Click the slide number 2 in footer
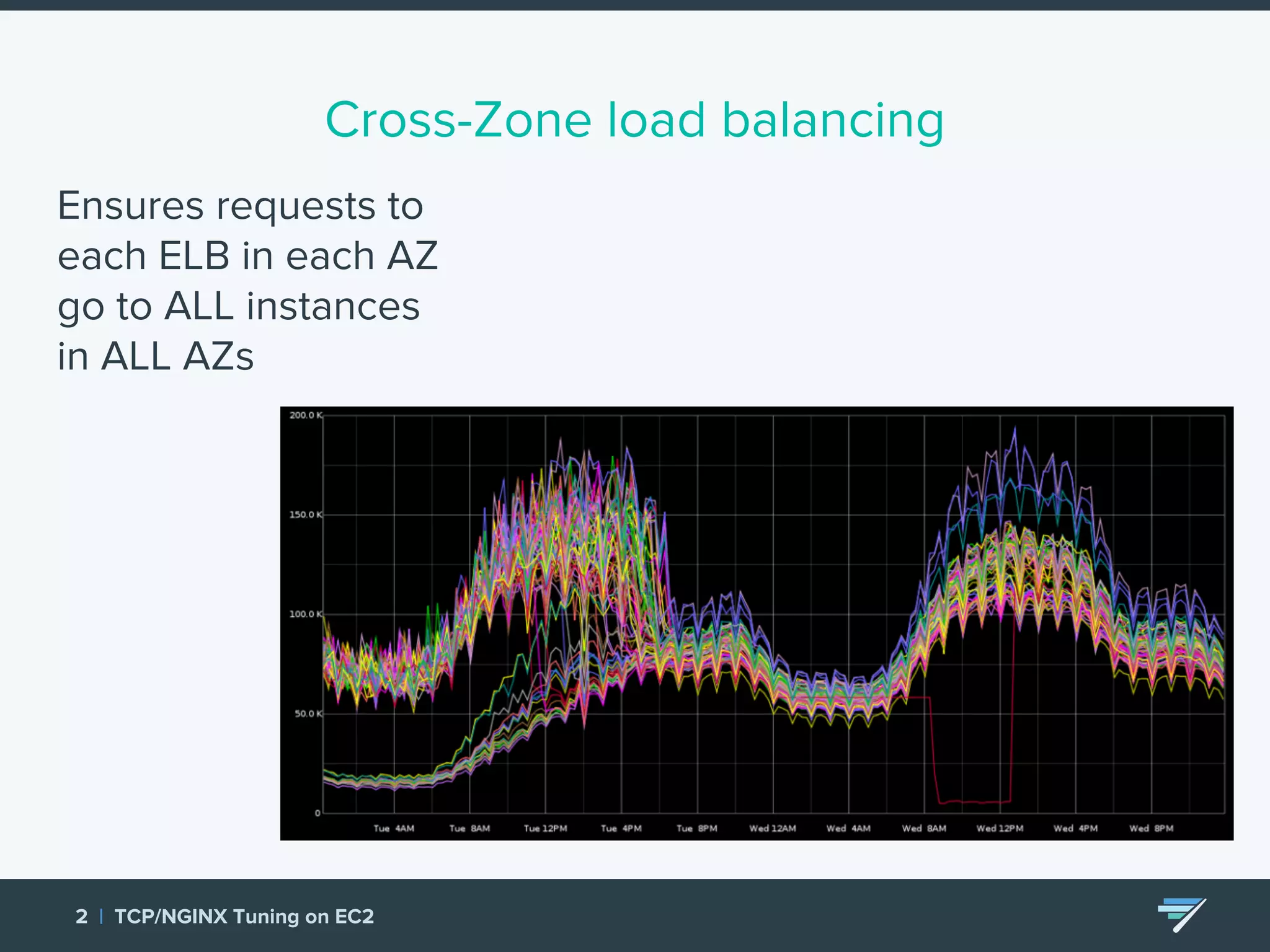1270x952 pixels. coord(81,916)
